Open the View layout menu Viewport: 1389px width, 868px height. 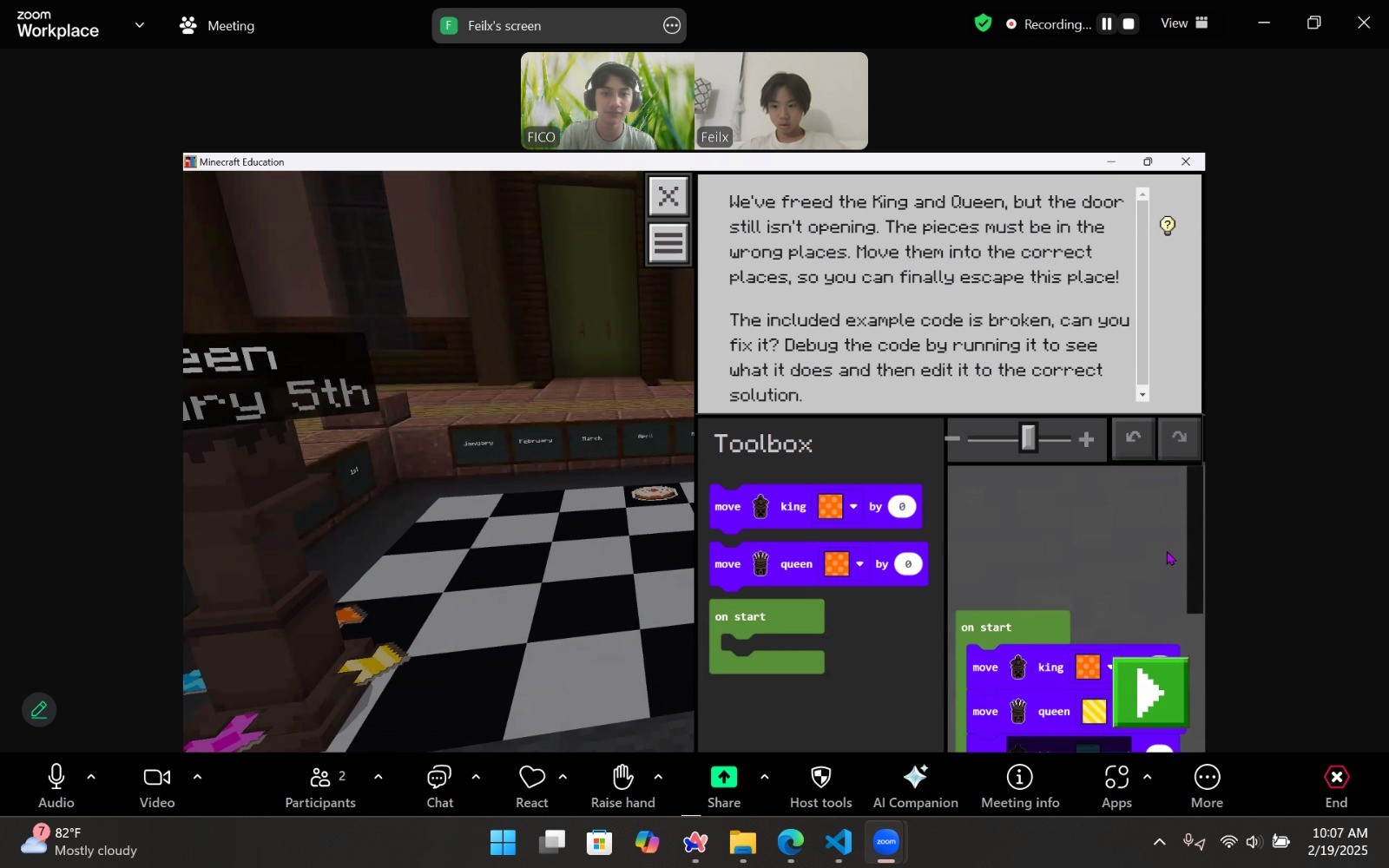(1185, 23)
